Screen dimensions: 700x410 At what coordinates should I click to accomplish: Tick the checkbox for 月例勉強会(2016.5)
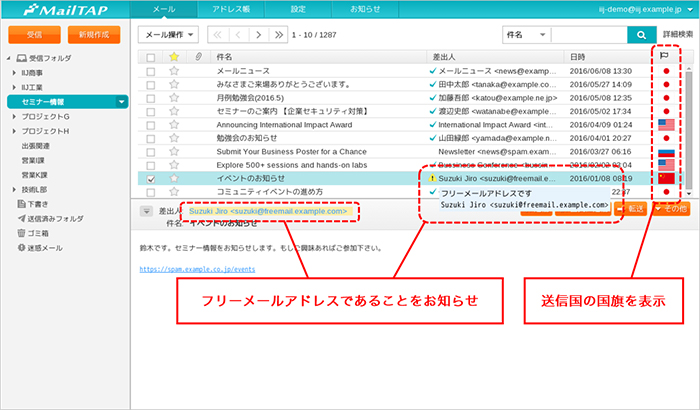click(151, 98)
